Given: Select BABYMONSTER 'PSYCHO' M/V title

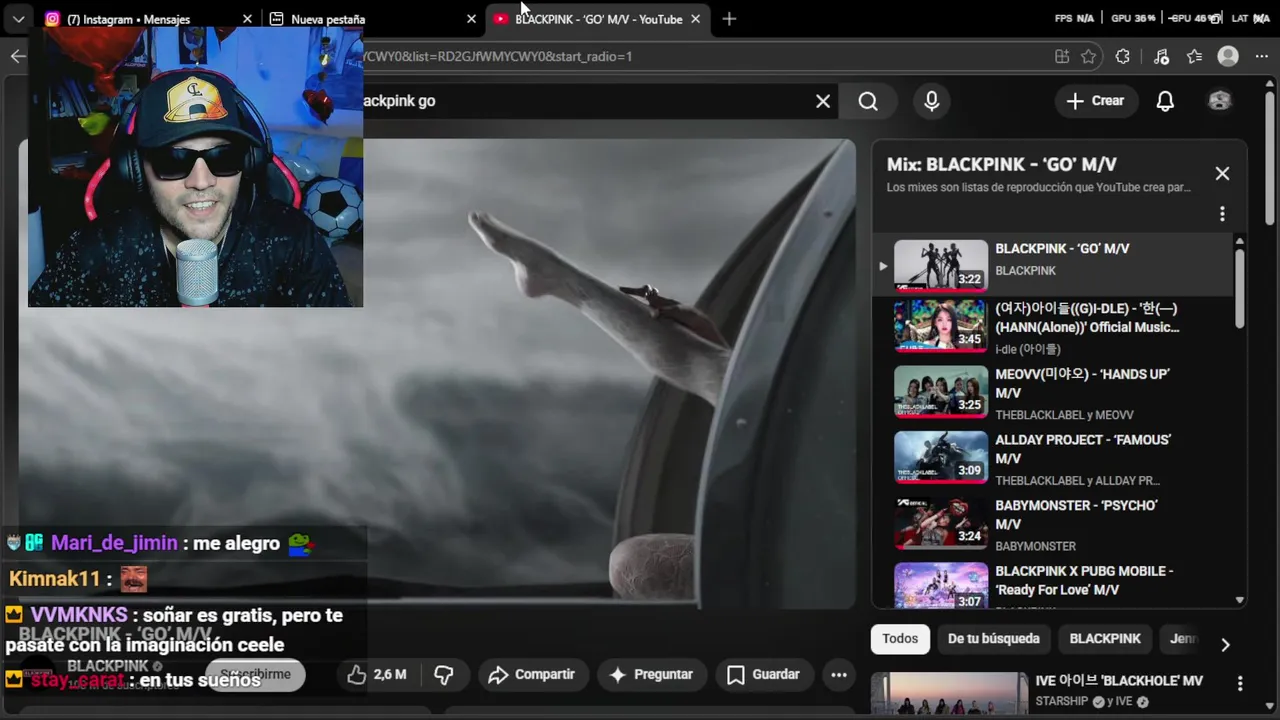Looking at the screenshot, I should tap(1076, 515).
